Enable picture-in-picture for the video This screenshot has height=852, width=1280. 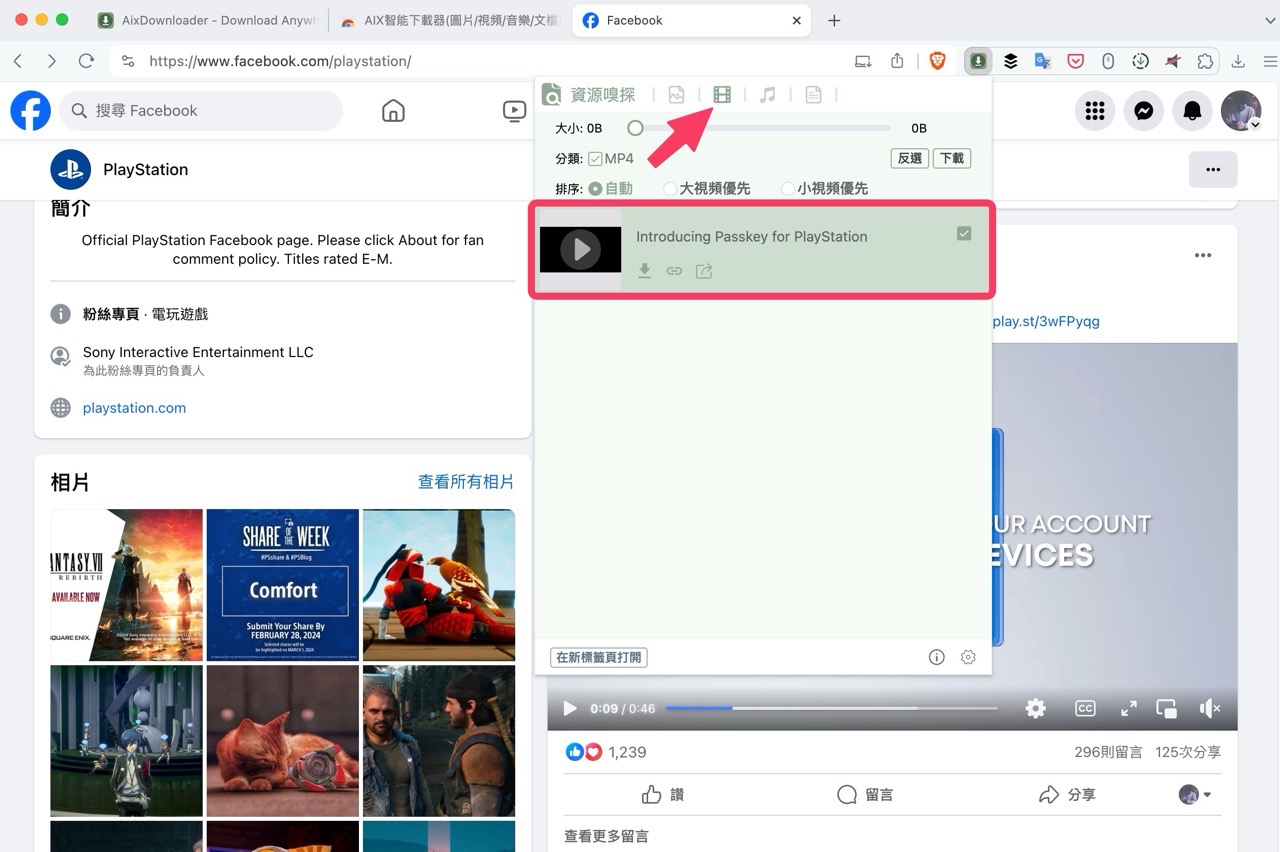[x=1167, y=708]
